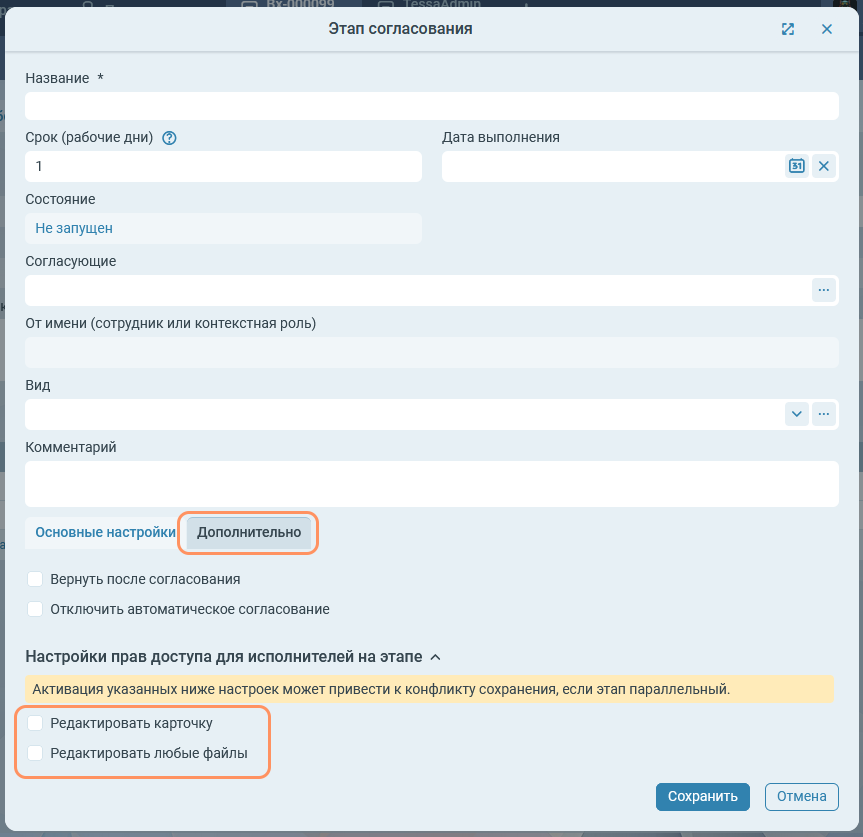
Task: Click the Сохранить button
Action: (703, 796)
